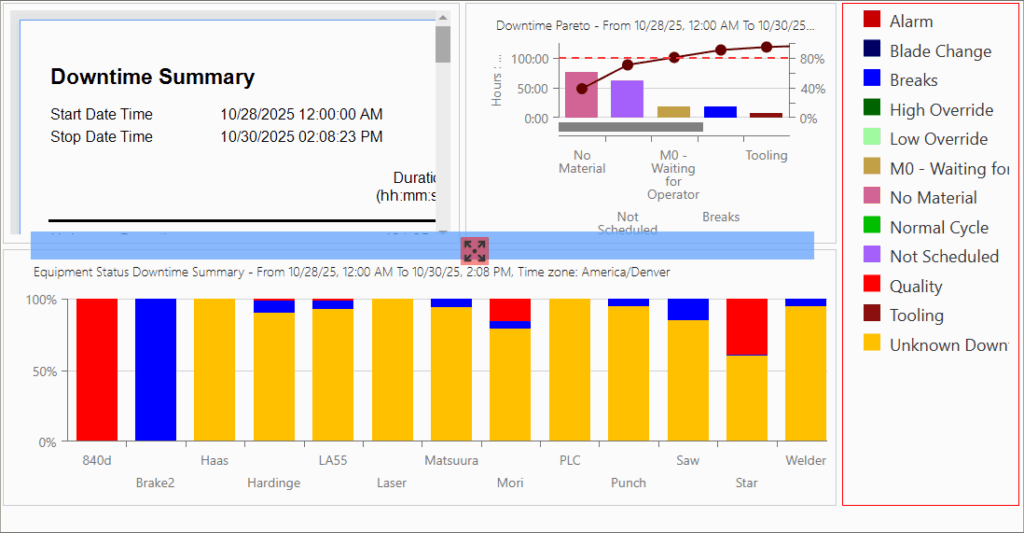Click the Unknown Downtime legend yellow icon
This screenshot has height=533, width=1024.
coord(872,344)
